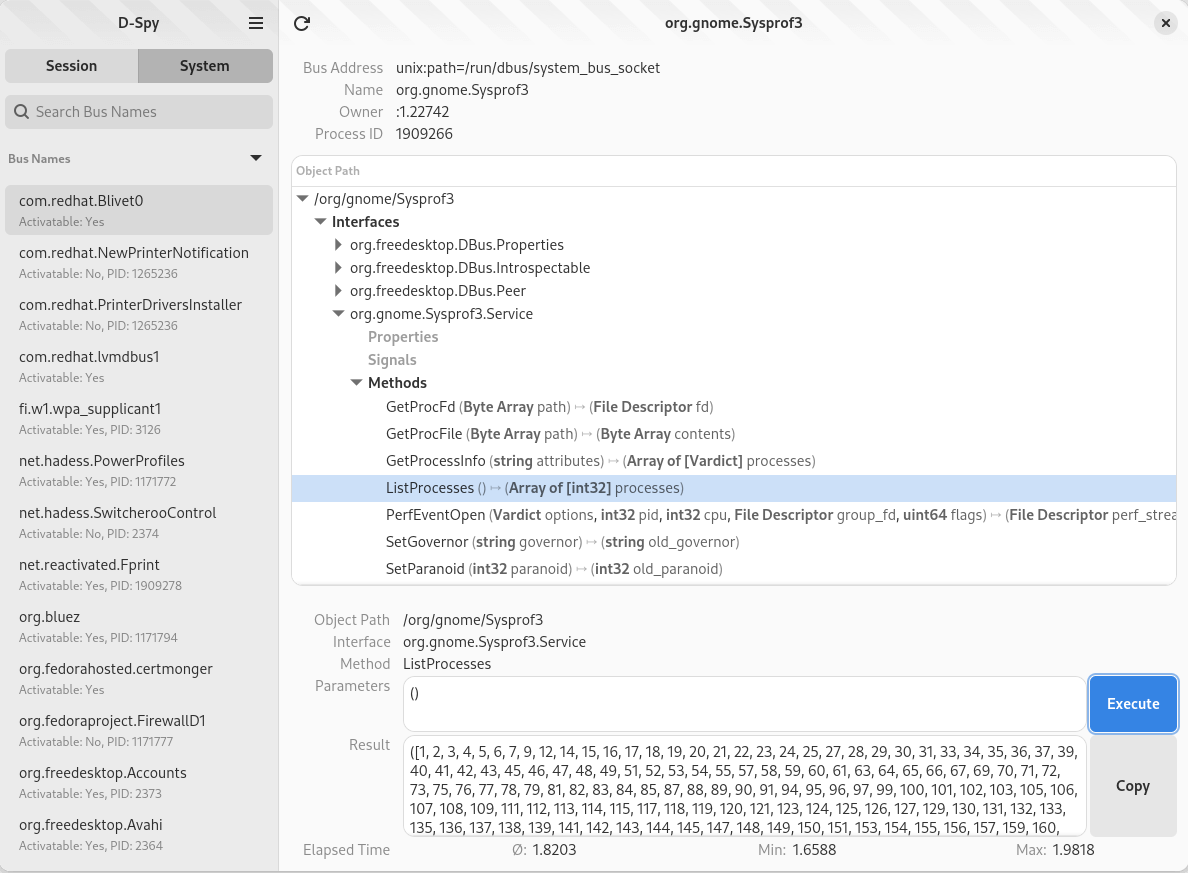Select com.redhat.lvmdbus1 bus name
The image size is (1188, 873).
(x=139, y=366)
